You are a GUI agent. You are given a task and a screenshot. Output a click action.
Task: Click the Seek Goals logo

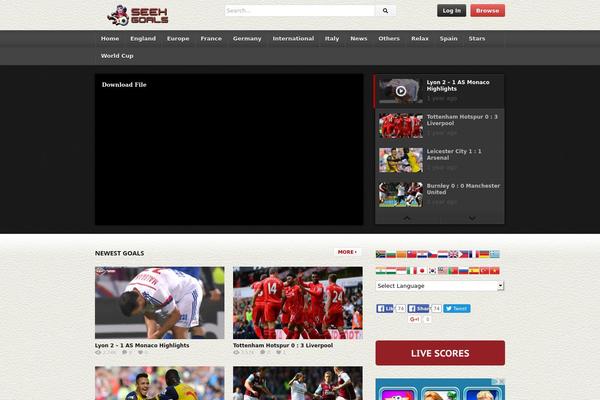coord(137,15)
